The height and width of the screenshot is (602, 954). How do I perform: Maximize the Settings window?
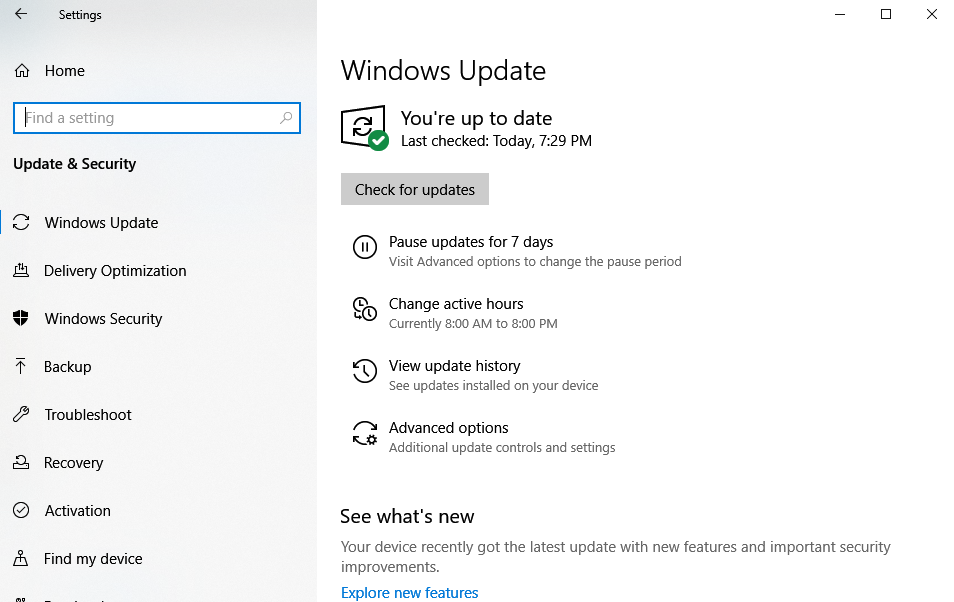886,14
